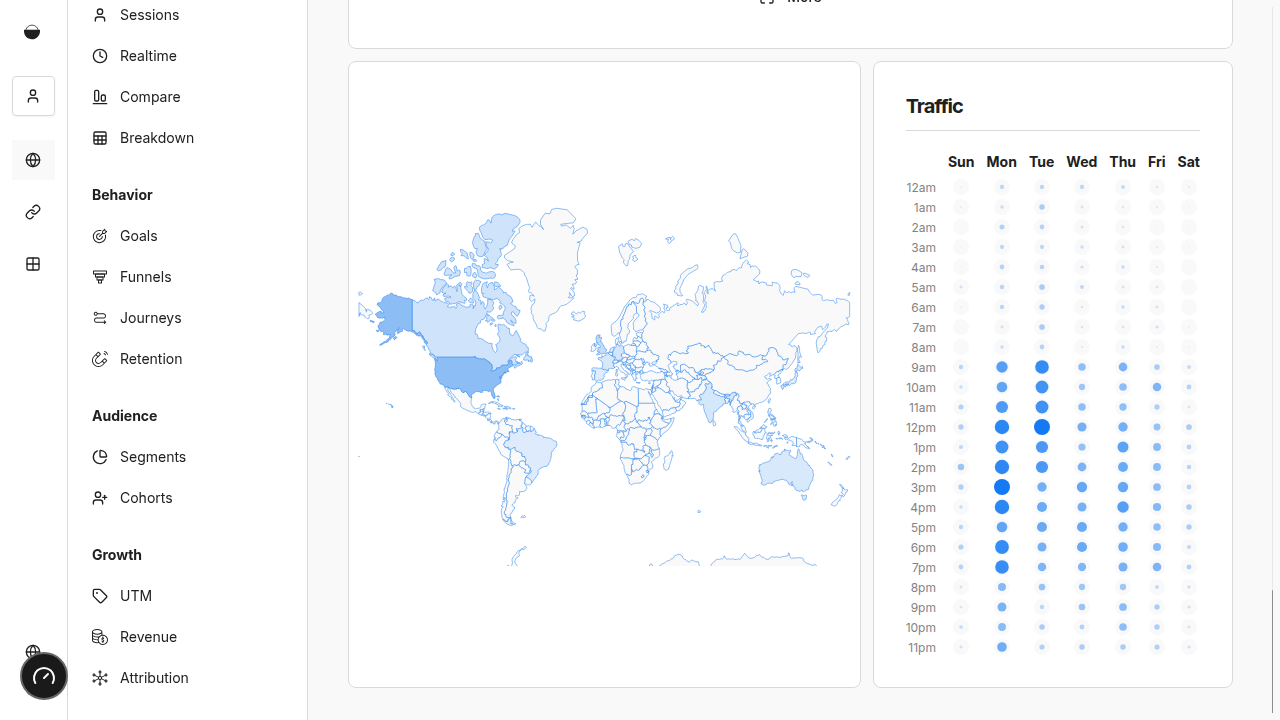Open the Cohorts page
This screenshot has width=1280, height=720.
pos(145,498)
